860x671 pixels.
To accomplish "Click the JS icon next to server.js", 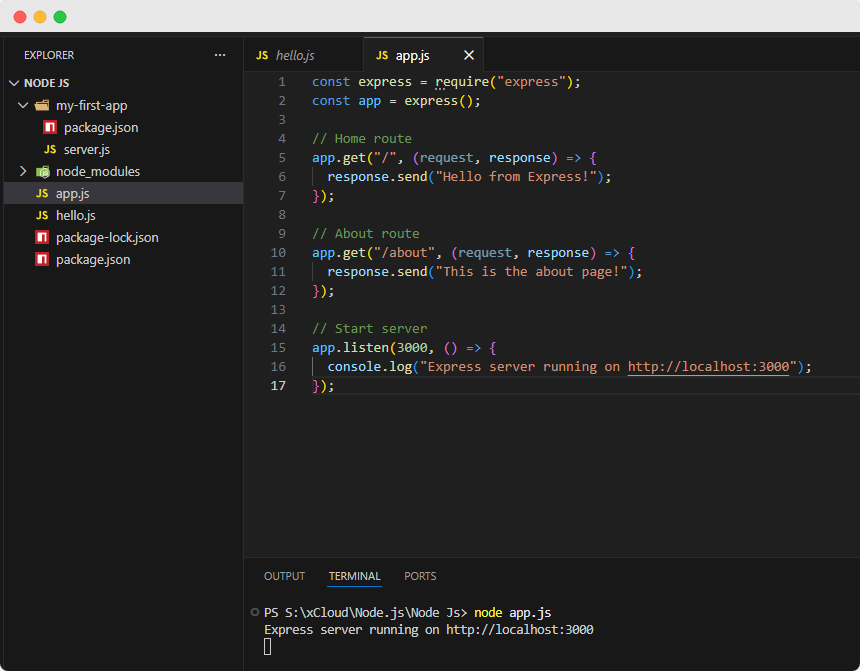I will [50, 150].
